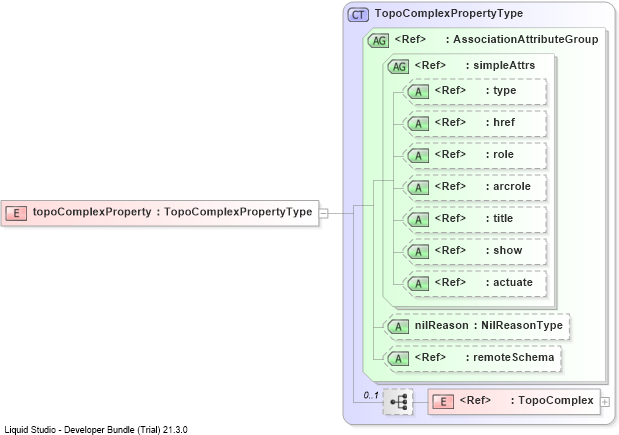The width and height of the screenshot is (619, 435).
Task: Select the nilReason : NilReasonType label
Action: (x=489, y=325)
